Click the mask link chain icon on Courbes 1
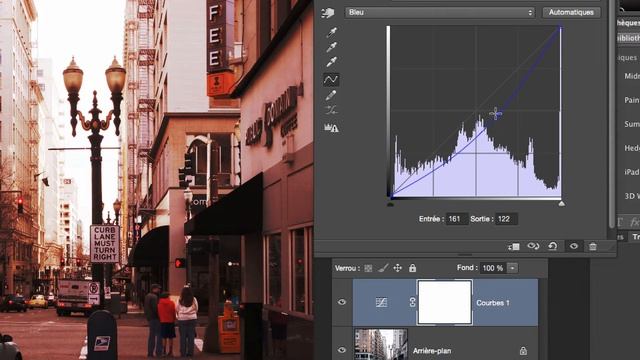 pyautogui.click(x=412, y=302)
